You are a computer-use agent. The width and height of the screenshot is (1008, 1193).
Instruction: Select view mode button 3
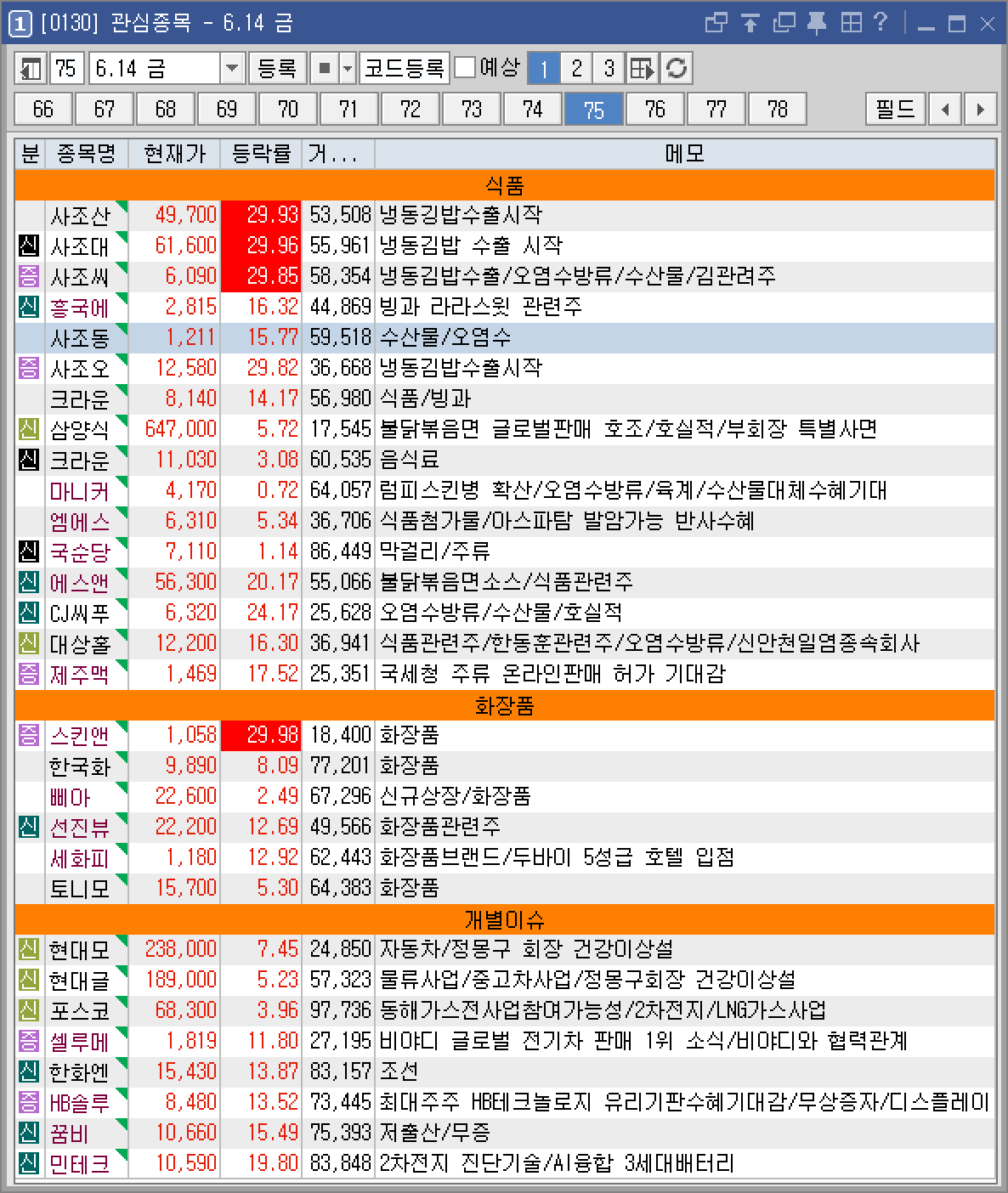(609, 68)
